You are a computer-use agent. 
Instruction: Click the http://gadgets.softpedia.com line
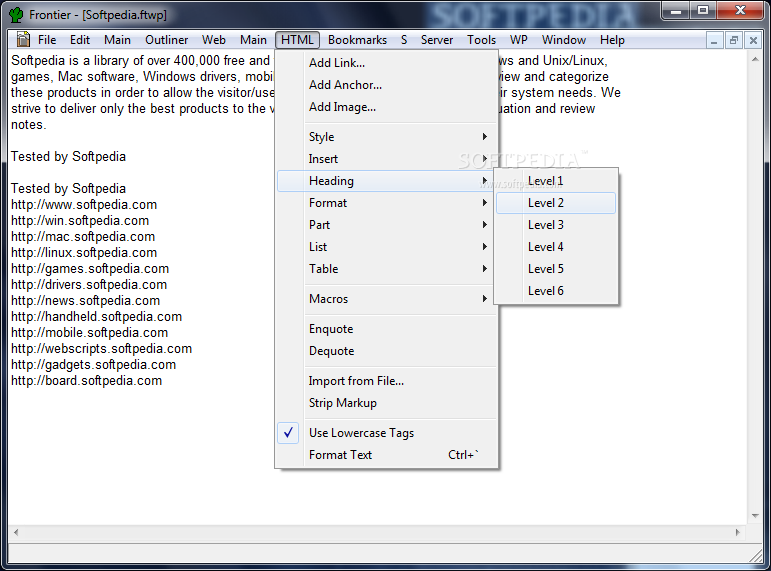[93, 364]
